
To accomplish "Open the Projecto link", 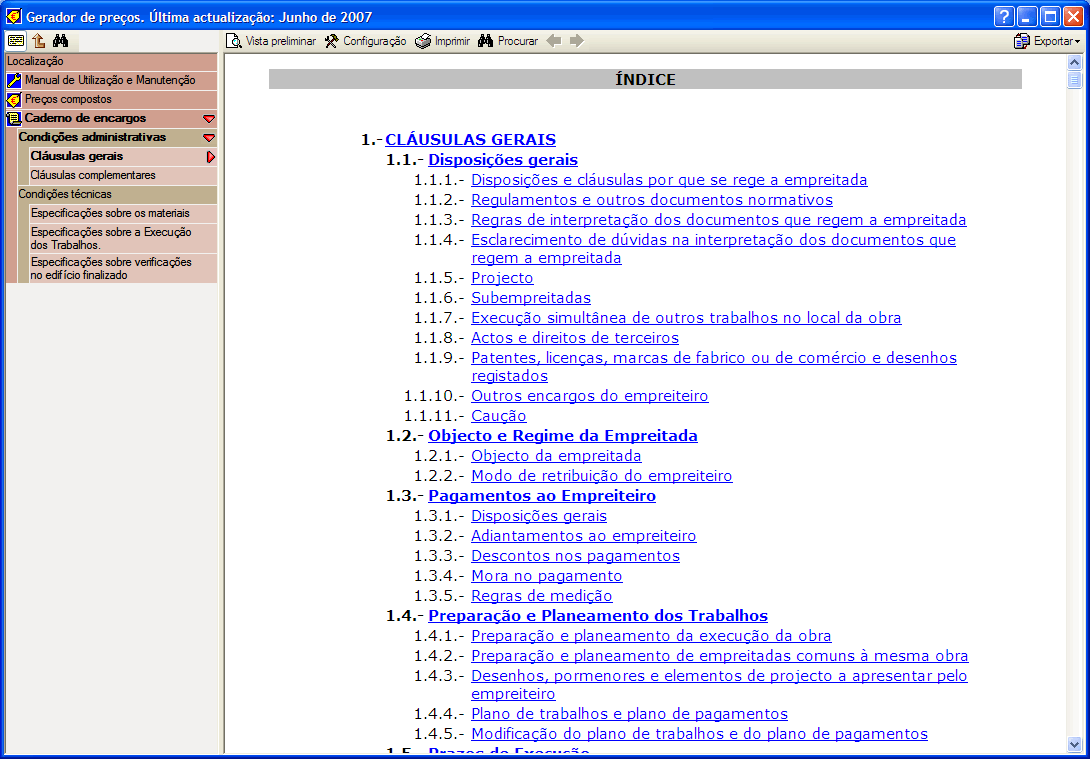I will (503, 278).
